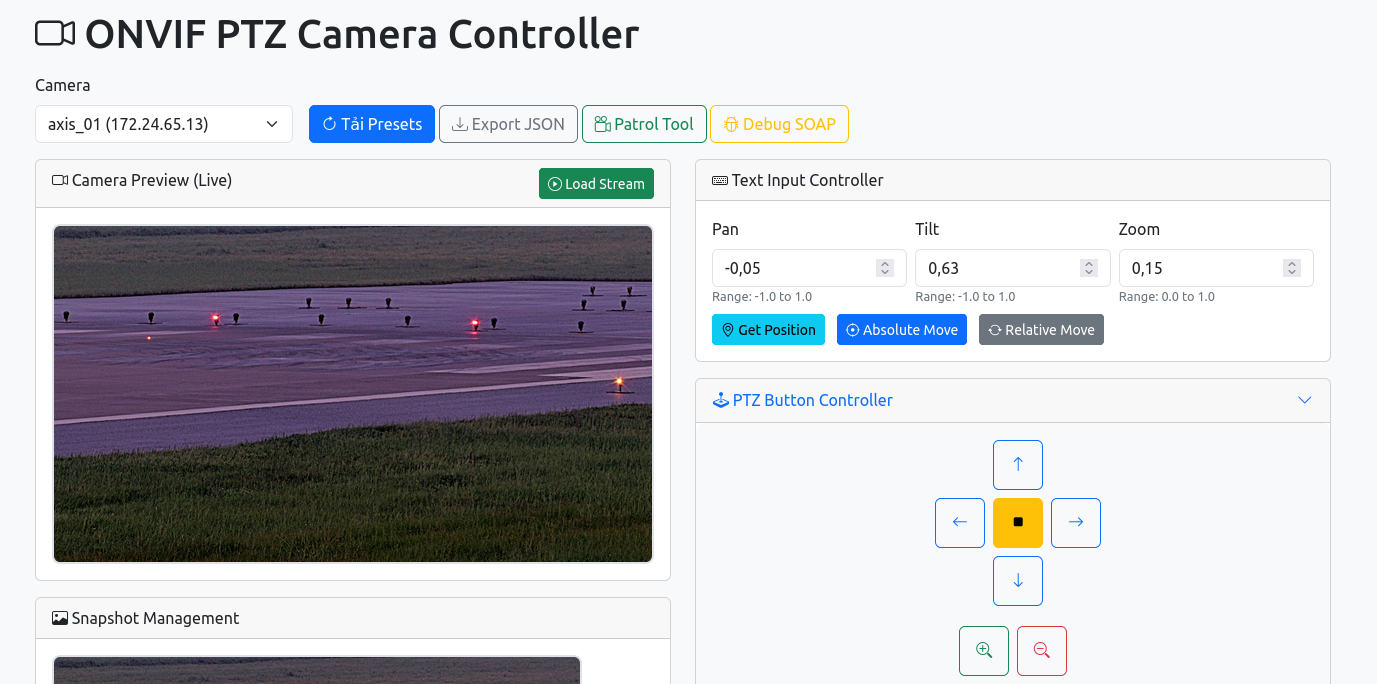Focus the Pan value input field
The width and height of the screenshot is (1377, 684).
(x=809, y=268)
